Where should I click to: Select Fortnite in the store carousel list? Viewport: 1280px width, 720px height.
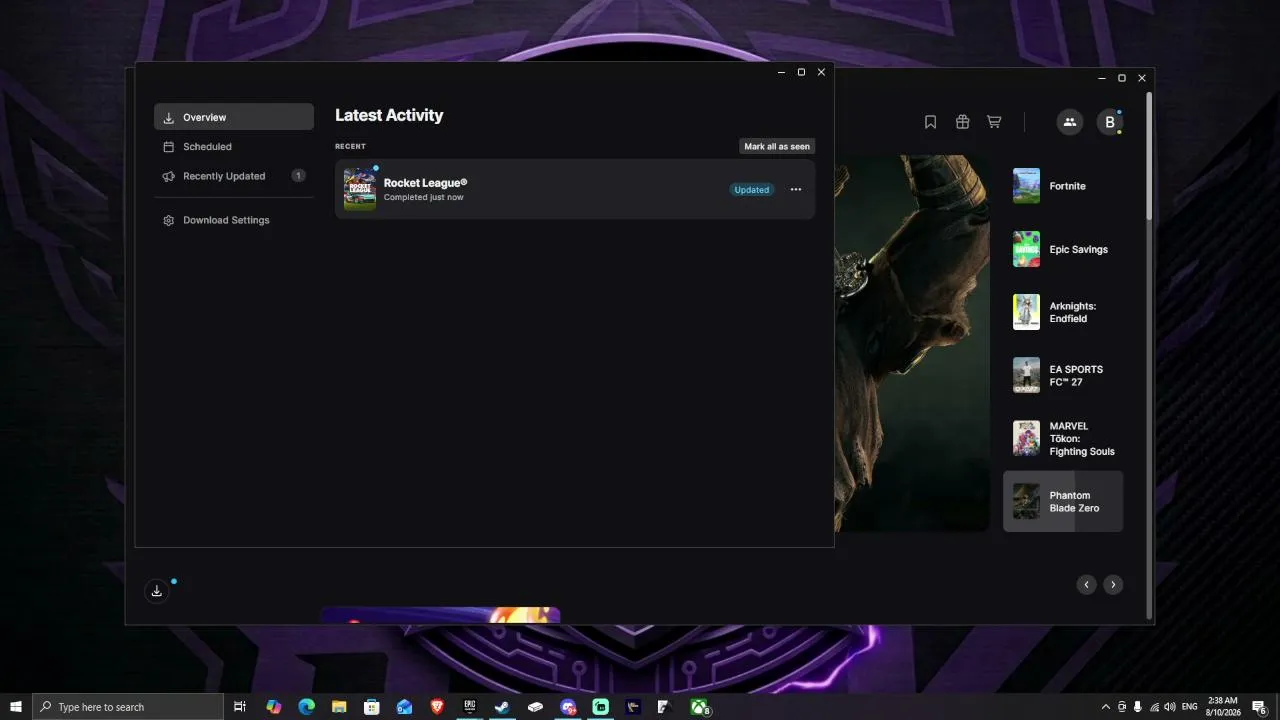click(1063, 186)
